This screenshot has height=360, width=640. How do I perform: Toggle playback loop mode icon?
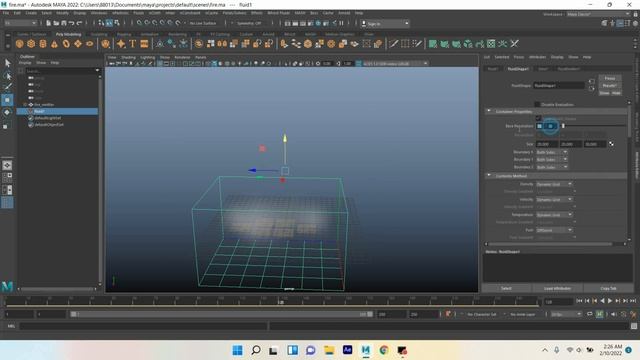point(589,314)
